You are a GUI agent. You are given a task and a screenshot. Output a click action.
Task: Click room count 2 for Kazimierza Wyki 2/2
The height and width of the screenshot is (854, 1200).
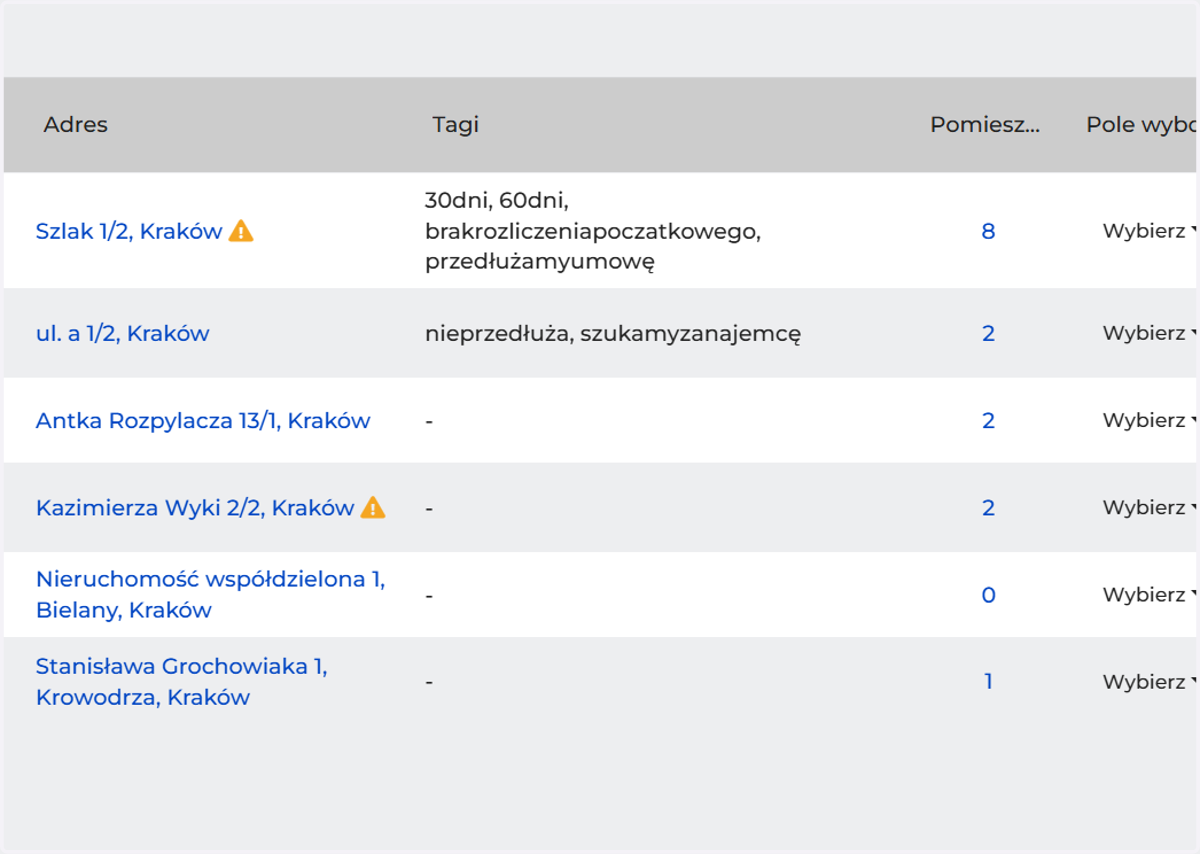[x=988, y=507]
